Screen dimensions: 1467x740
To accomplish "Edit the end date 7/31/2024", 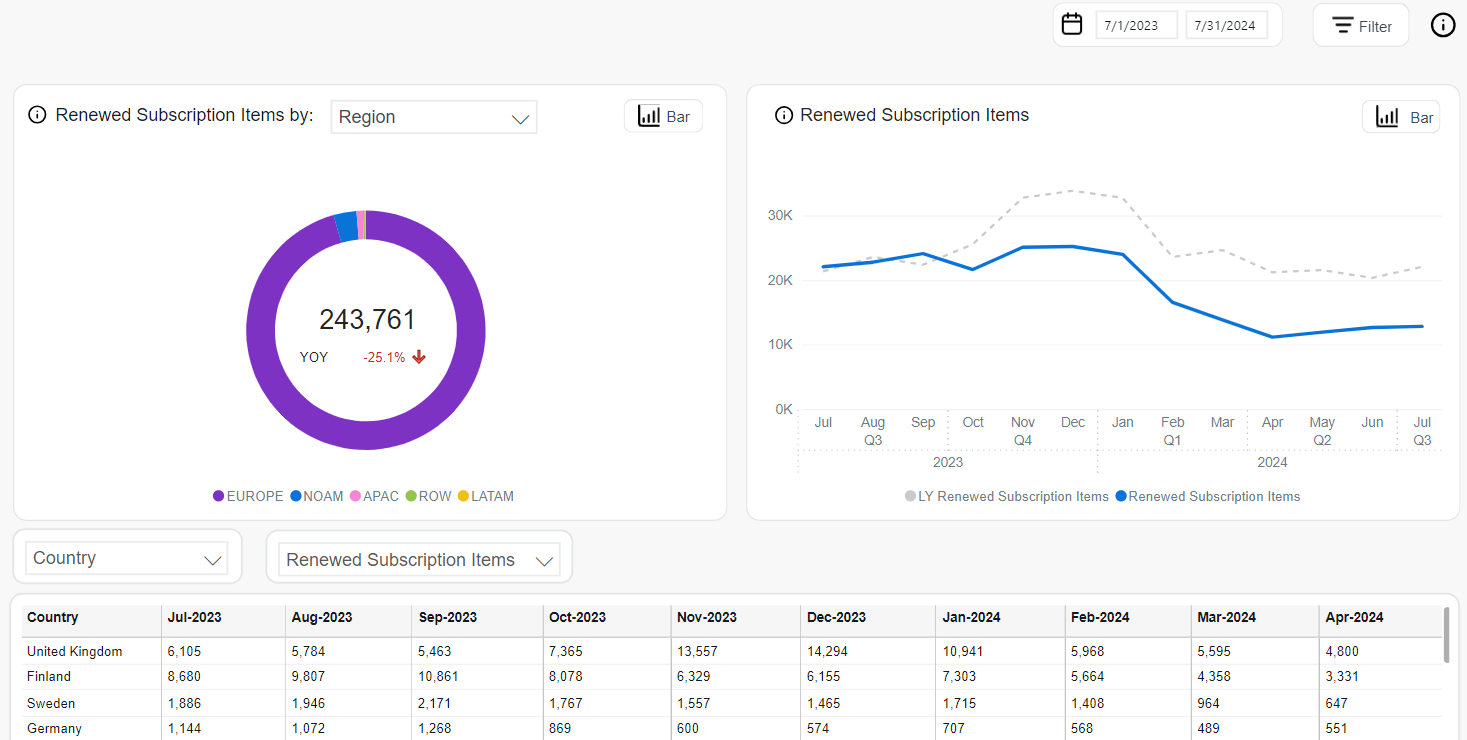I will [x=1226, y=25].
